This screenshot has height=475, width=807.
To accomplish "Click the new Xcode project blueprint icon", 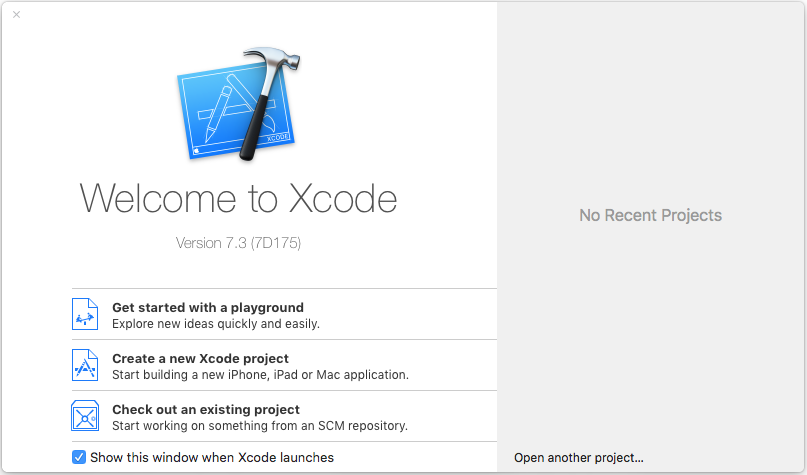I will (x=85, y=365).
